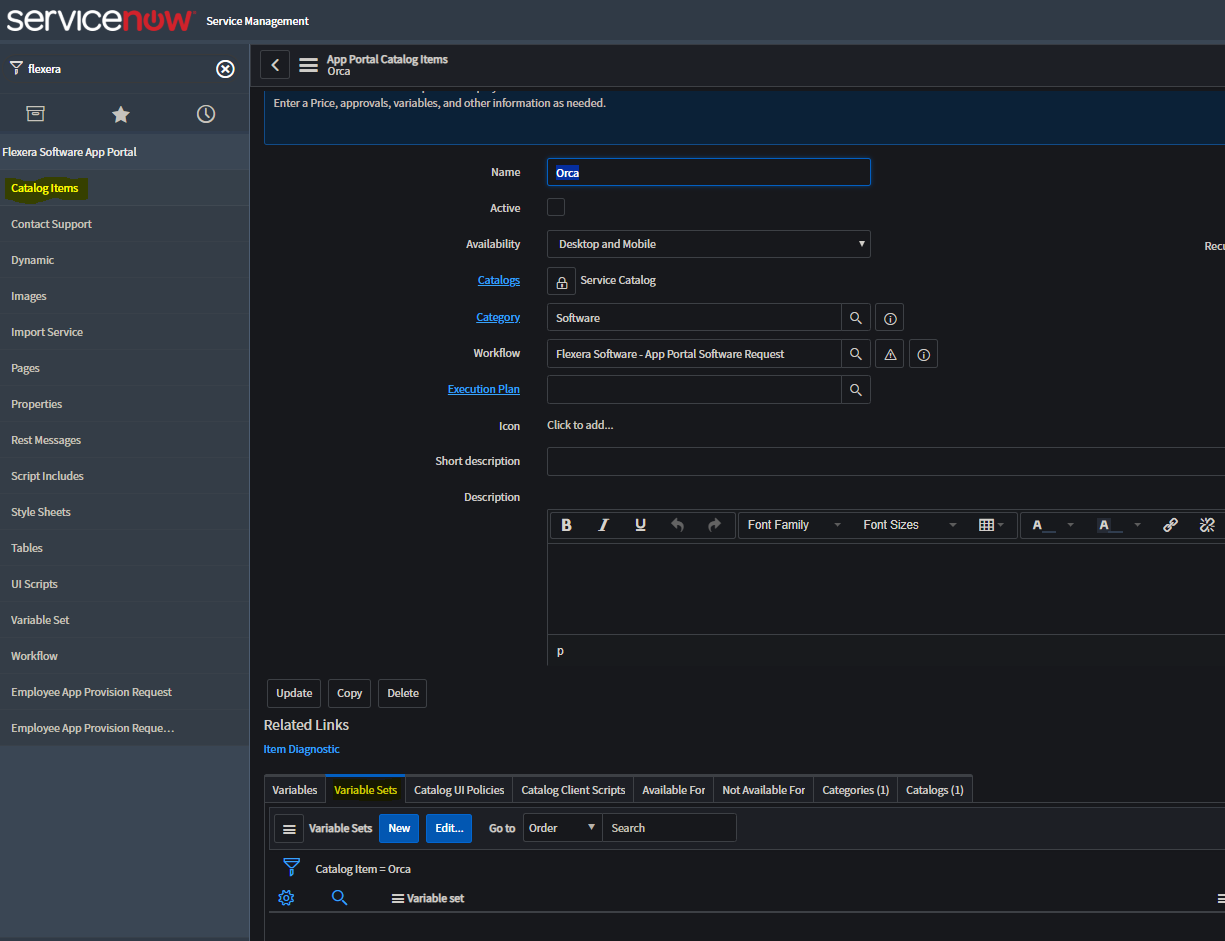Apply italic in description editor
This screenshot has height=941, width=1225.
[x=603, y=525]
